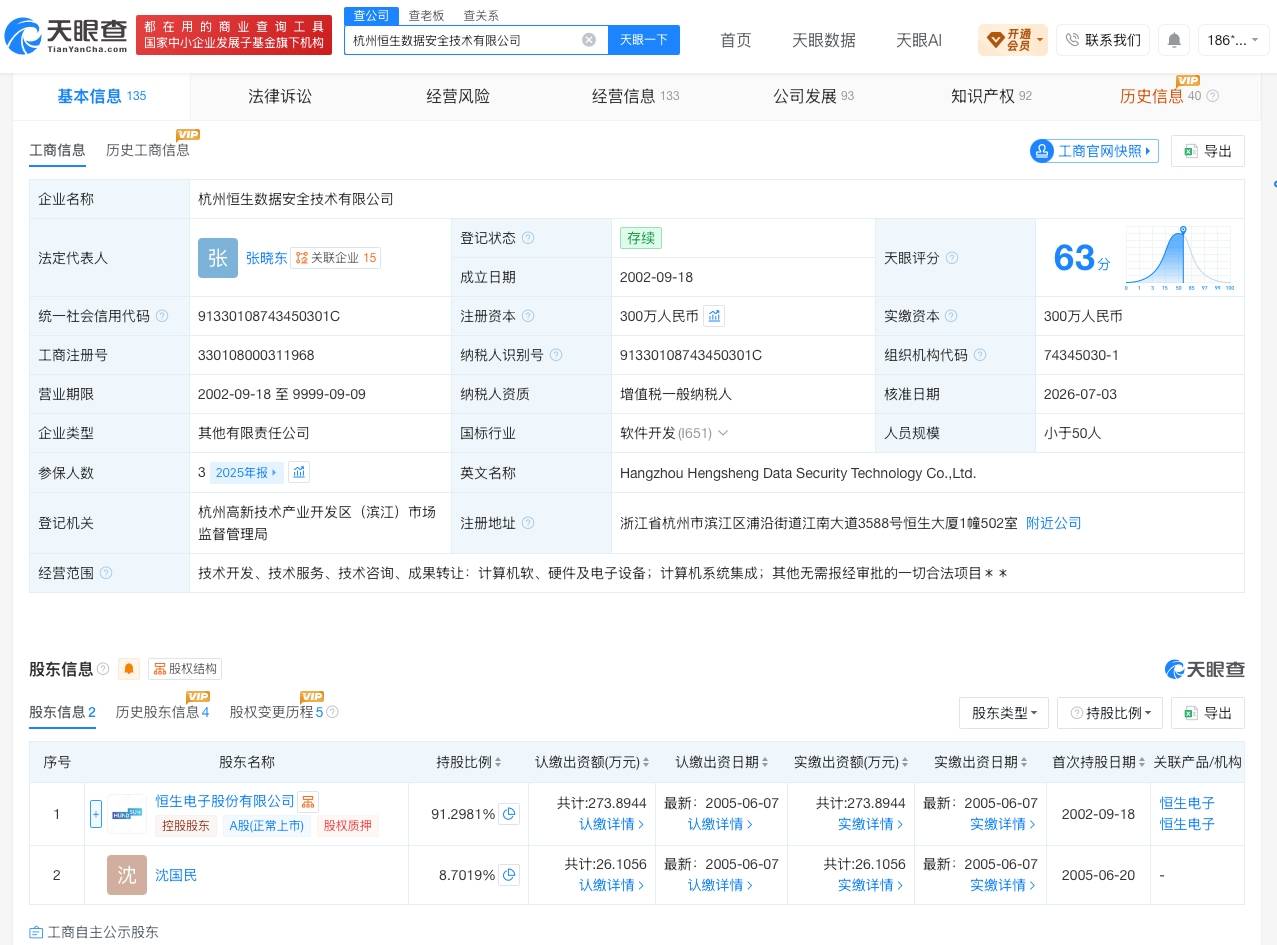Expand the 2025年报 insured count selector
This screenshot has width=1277, height=945.
pos(248,472)
